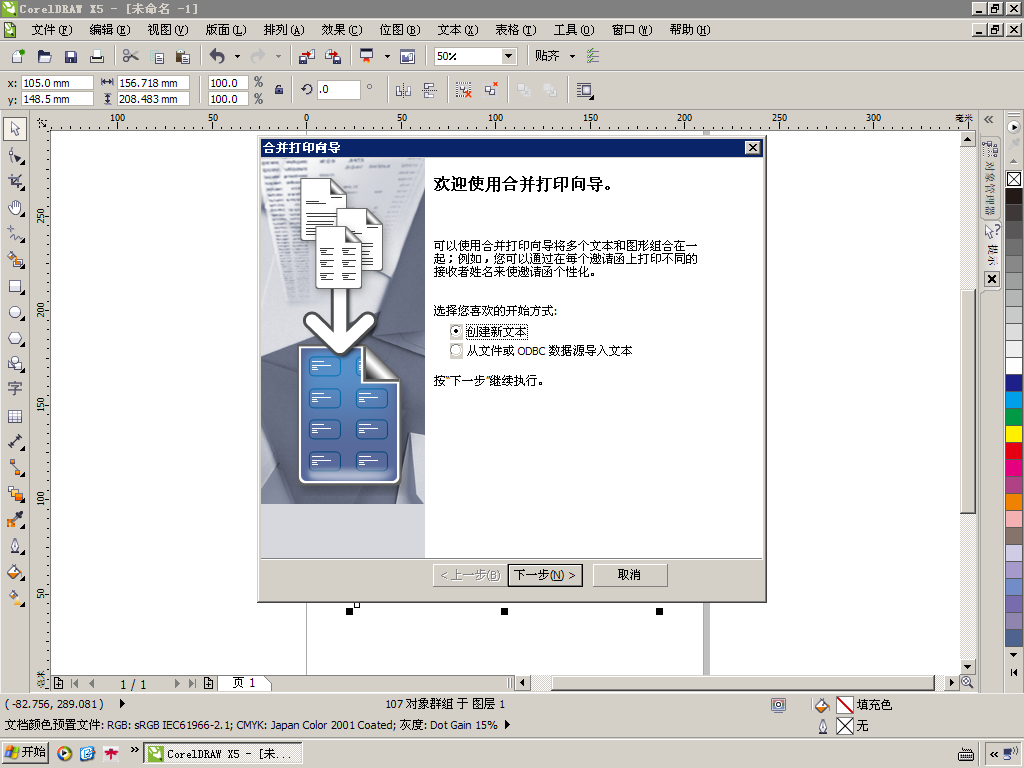This screenshot has width=1024, height=768.
Task: Select the Freehand drawing tool
Action: pyautogui.click(x=15, y=234)
